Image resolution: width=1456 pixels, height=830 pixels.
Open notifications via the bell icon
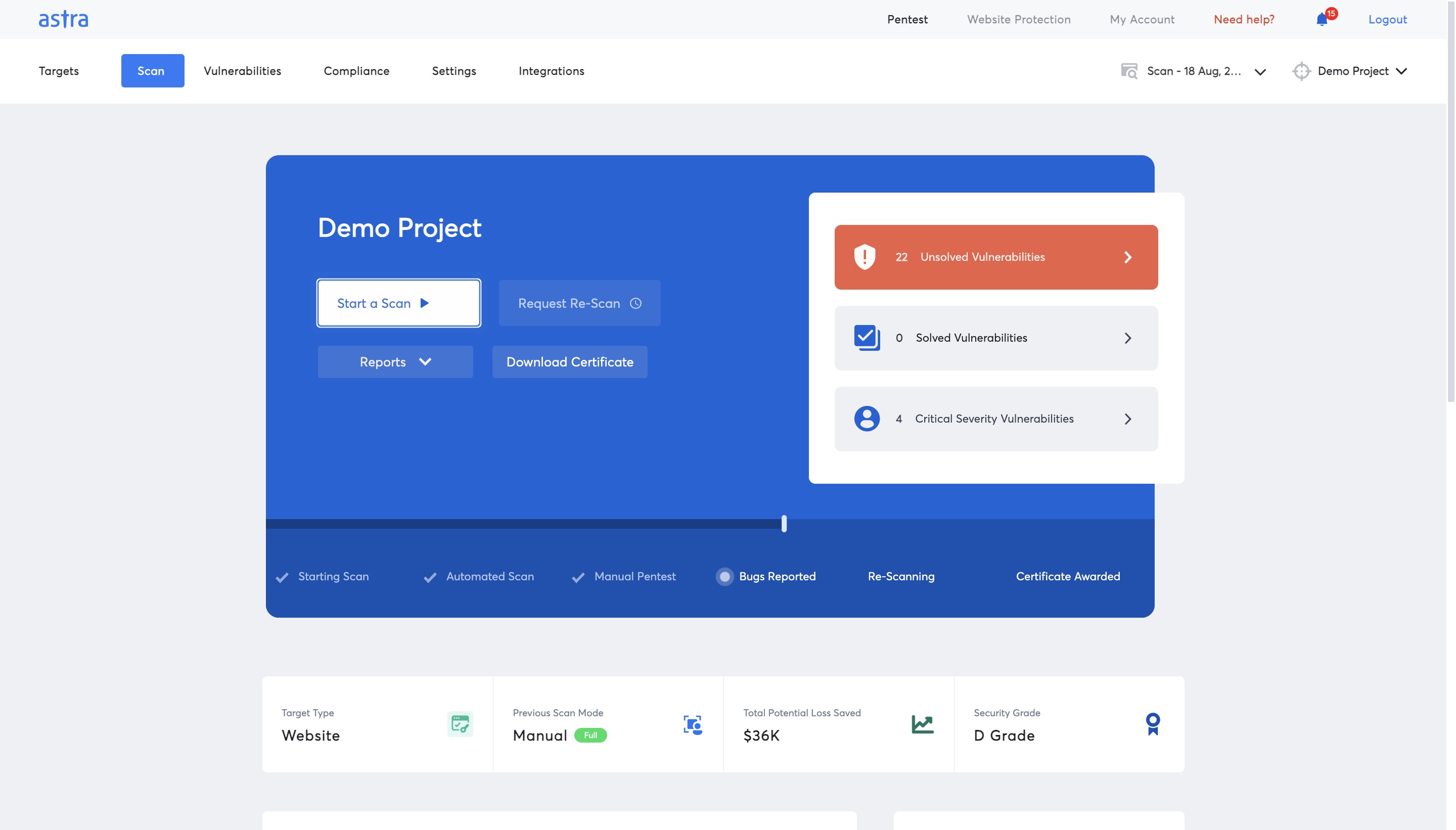pyautogui.click(x=1323, y=19)
